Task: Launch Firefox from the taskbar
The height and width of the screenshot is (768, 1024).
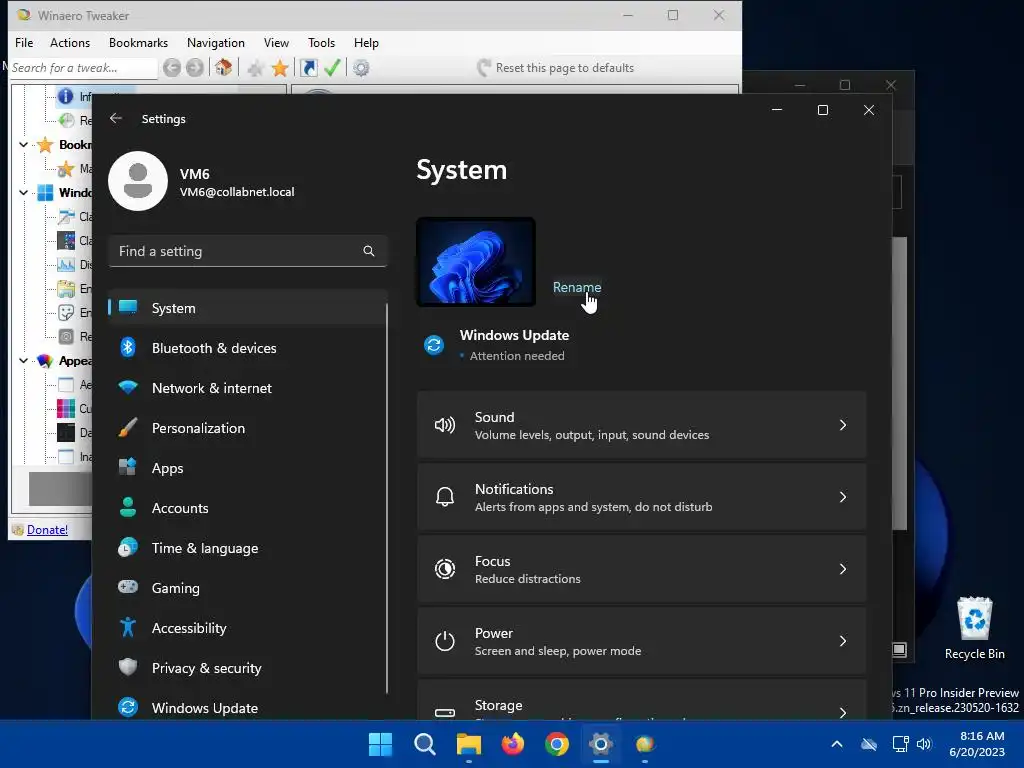Action: (513, 744)
